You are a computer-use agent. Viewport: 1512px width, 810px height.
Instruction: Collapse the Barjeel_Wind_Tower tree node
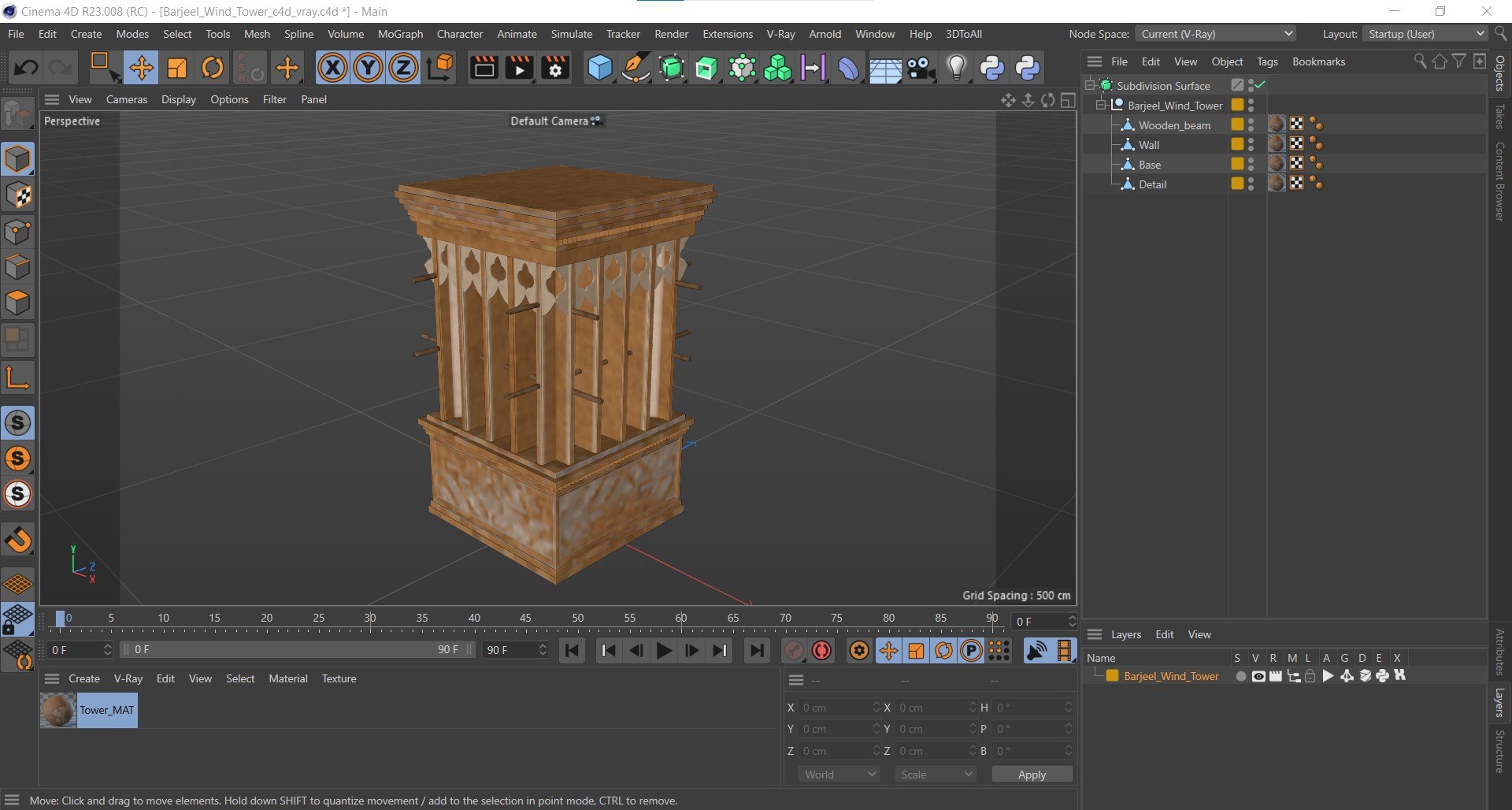coord(1101,105)
